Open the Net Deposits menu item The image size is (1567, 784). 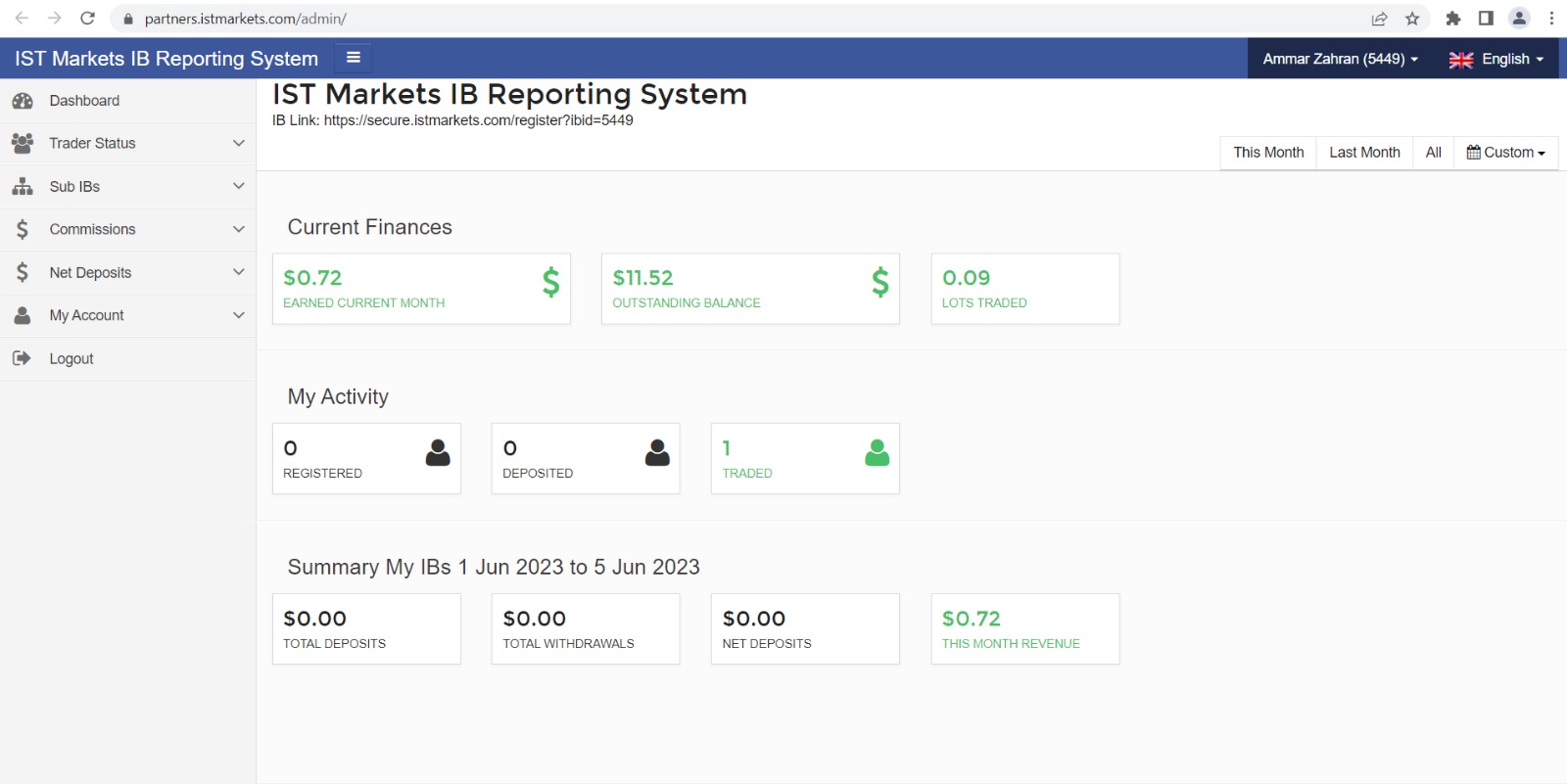point(127,272)
